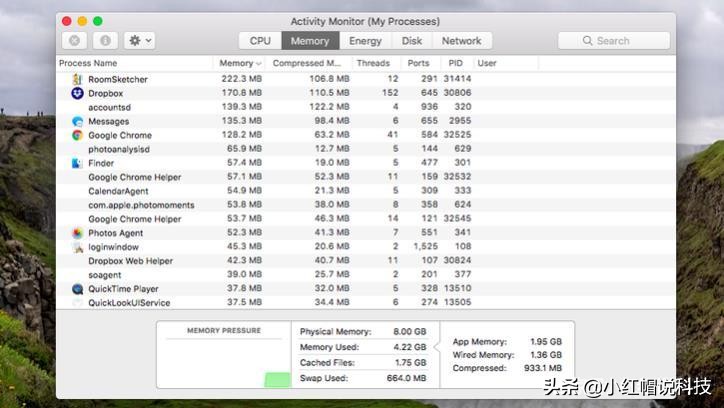Click the Physical Memory 8.00 GB value
Screen dimensions: 724x408
tap(410, 331)
